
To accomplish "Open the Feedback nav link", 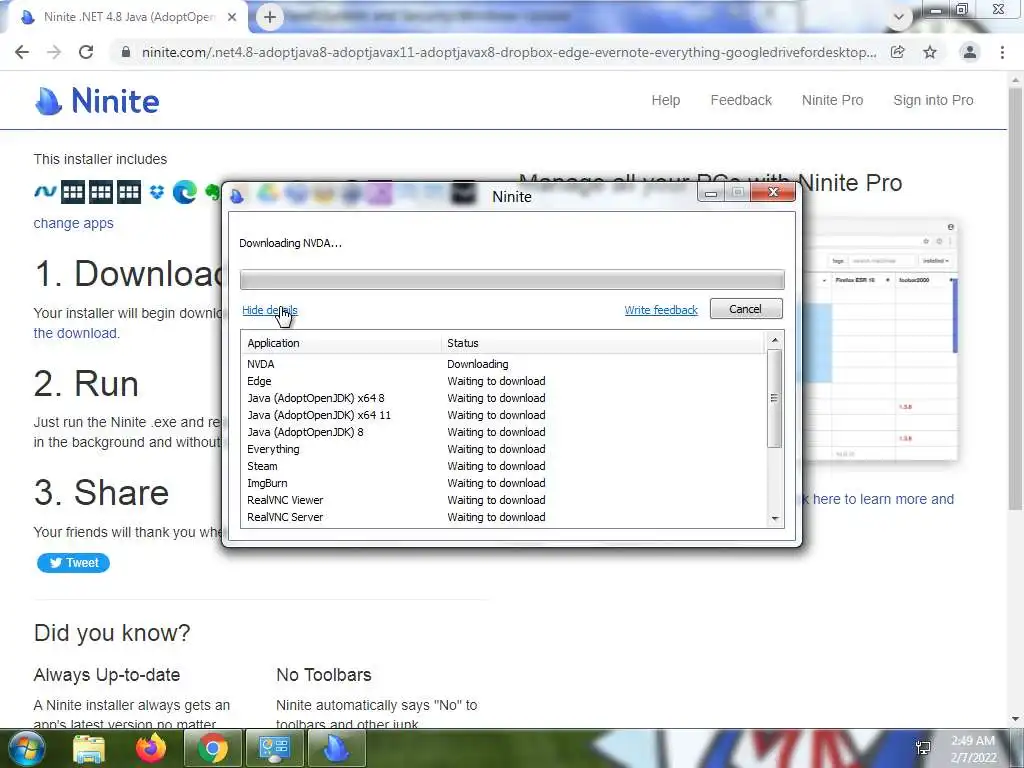I will click(x=741, y=100).
